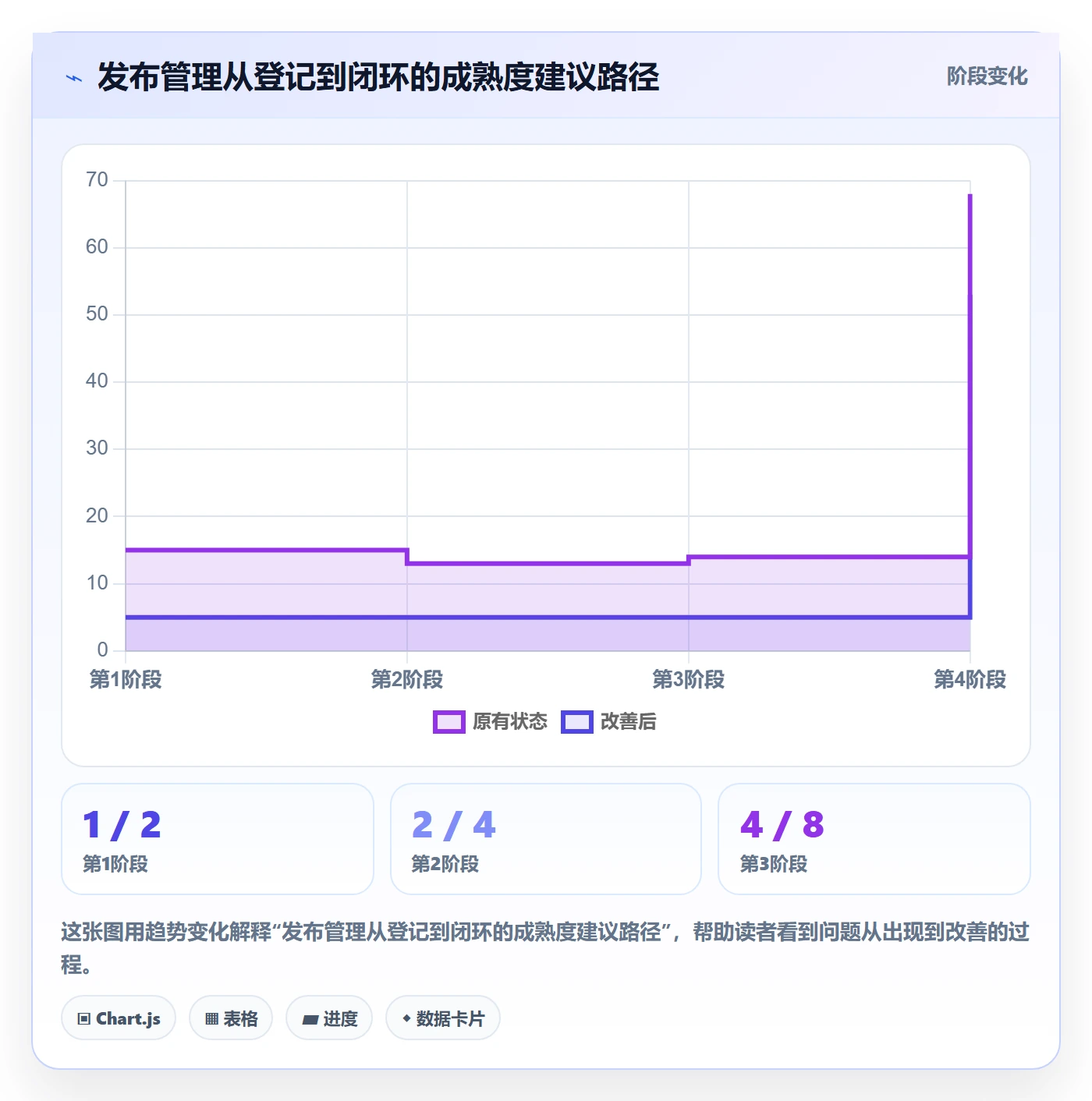Image resolution: width=1092 pixels, height=1101 pixels.
Task: Click the 数据卡片 chip diamond icon
Action: 406,1018
